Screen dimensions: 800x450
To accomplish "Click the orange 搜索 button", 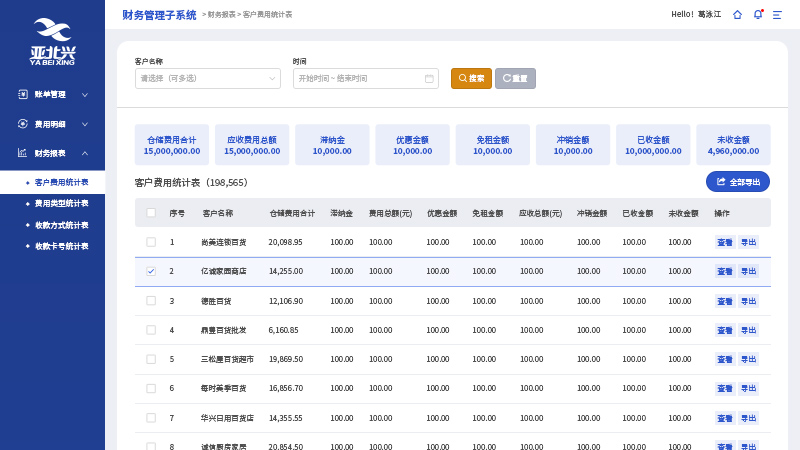I will click(x=471, y=79).
